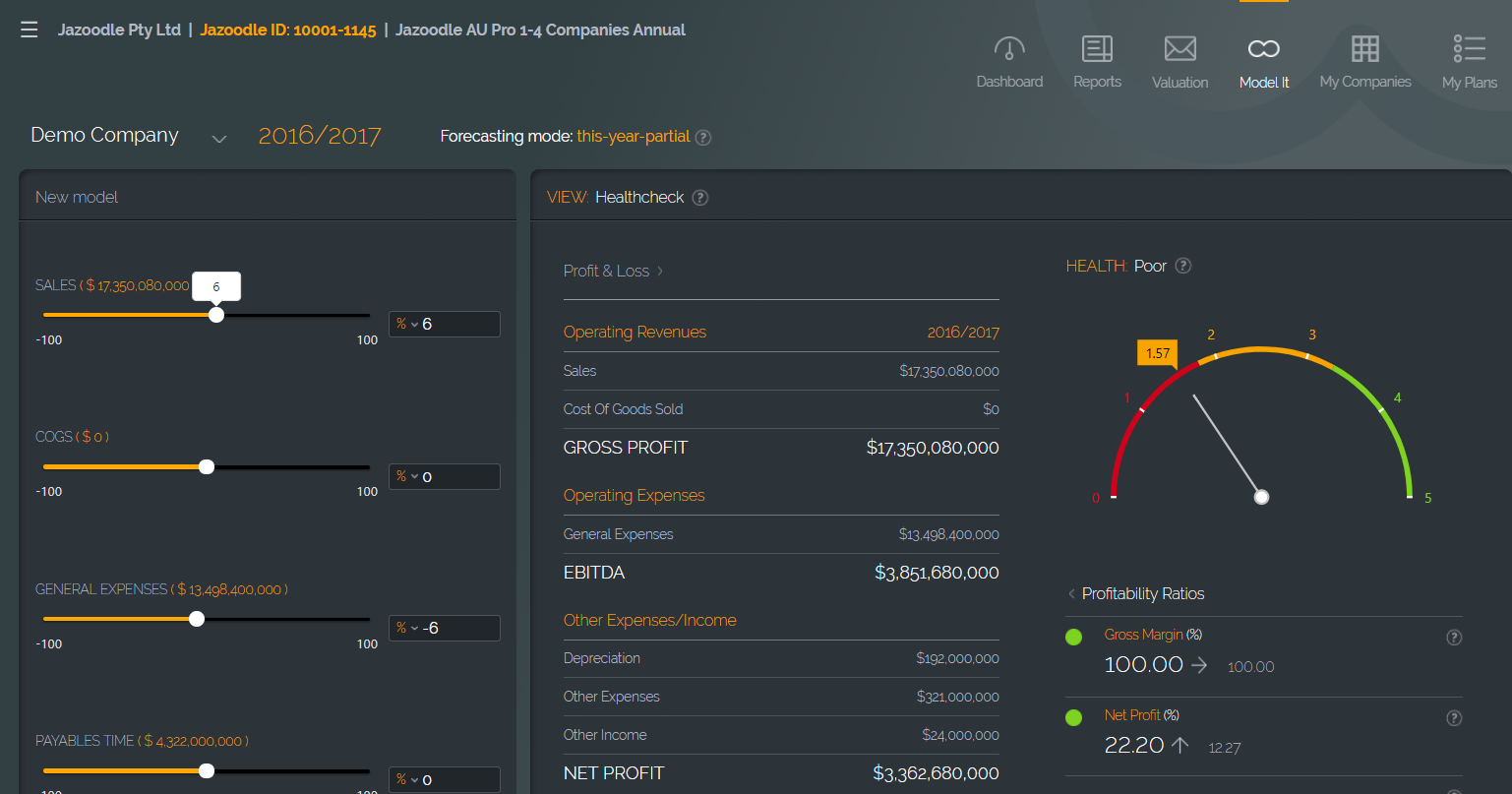Viewport: 1512px width, 794px height.
Task: Click the EBITDA value $3,851,680,000
Action: pyautogui.click(x=937, y=573)
